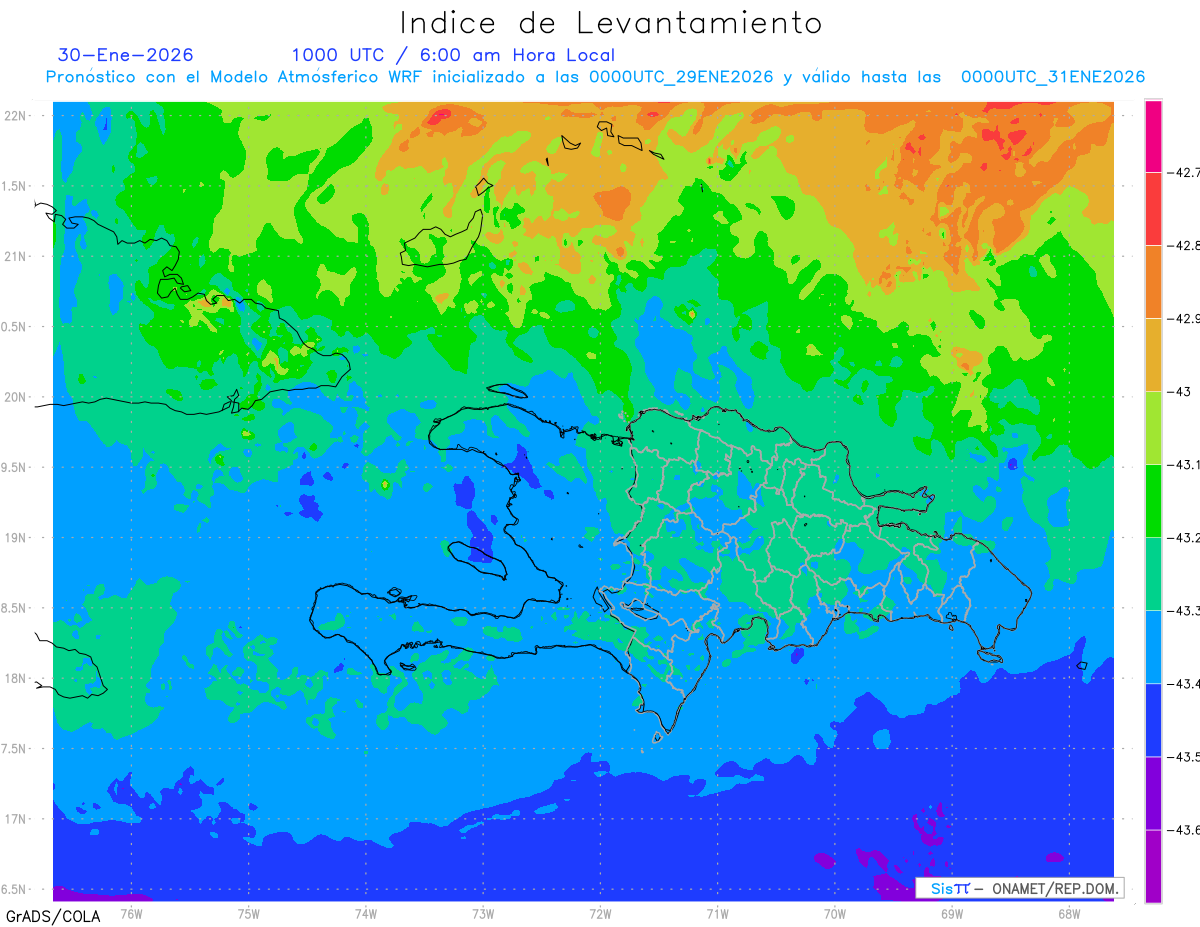Image resolution: width=1200 pixels, height=927 pixels.
Task: Click the amber swatch between -42.9 and -43
Action: click(x=1153, y=354)
